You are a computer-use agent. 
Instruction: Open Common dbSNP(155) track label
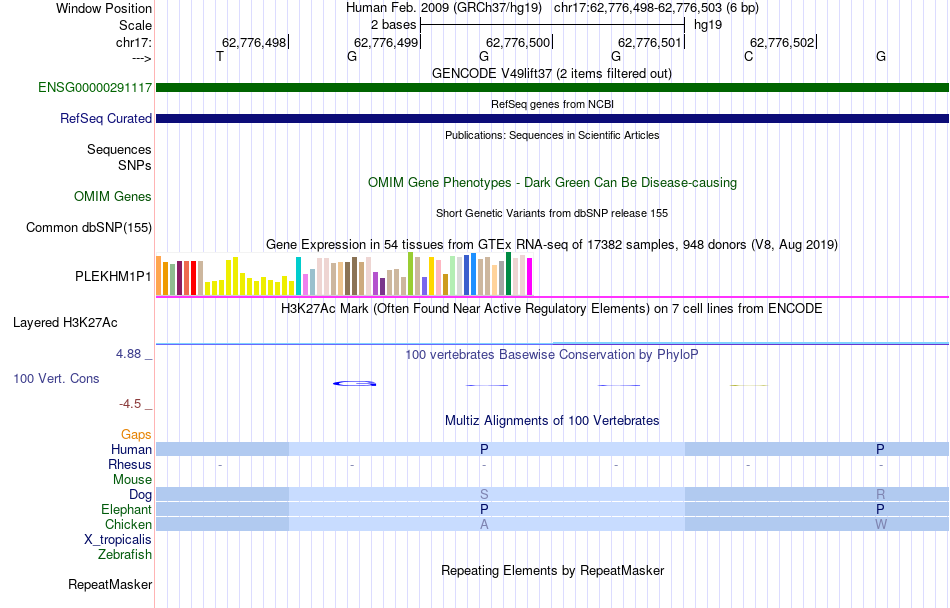point(89,228)
